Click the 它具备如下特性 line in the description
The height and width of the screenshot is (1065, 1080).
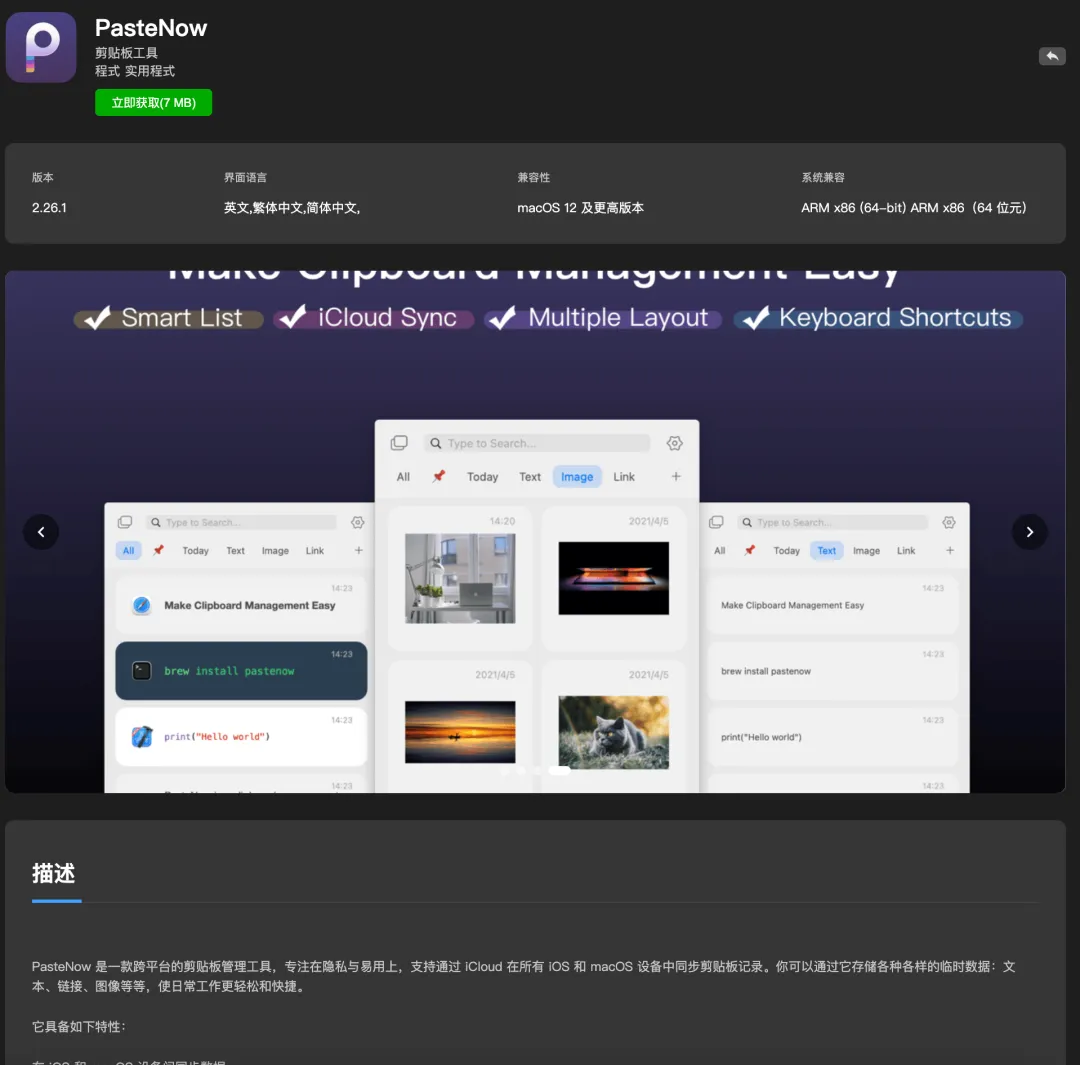point(79,1026)
